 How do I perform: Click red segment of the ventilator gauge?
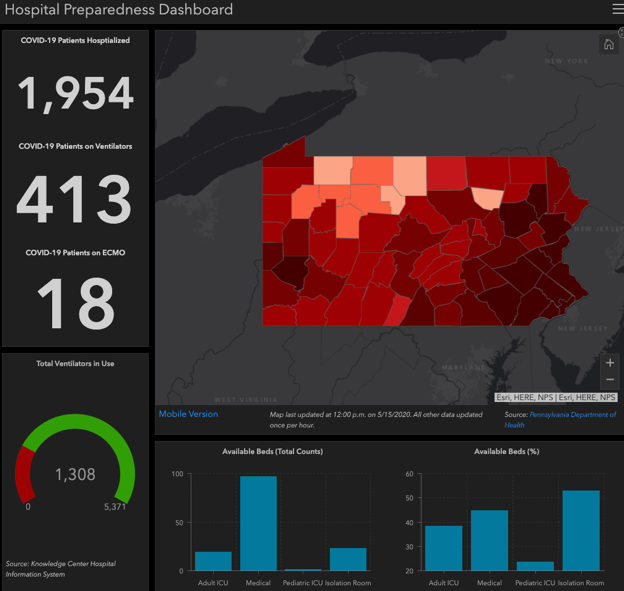pyautogui.click(x=24, y=473)
